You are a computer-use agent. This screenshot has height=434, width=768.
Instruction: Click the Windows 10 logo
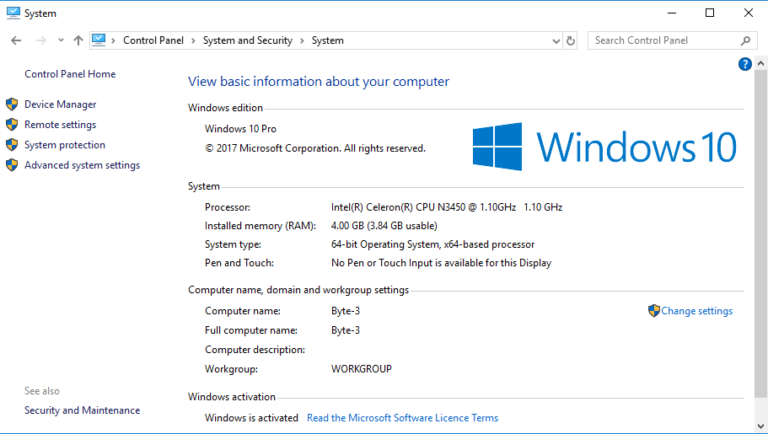point(604,146)
